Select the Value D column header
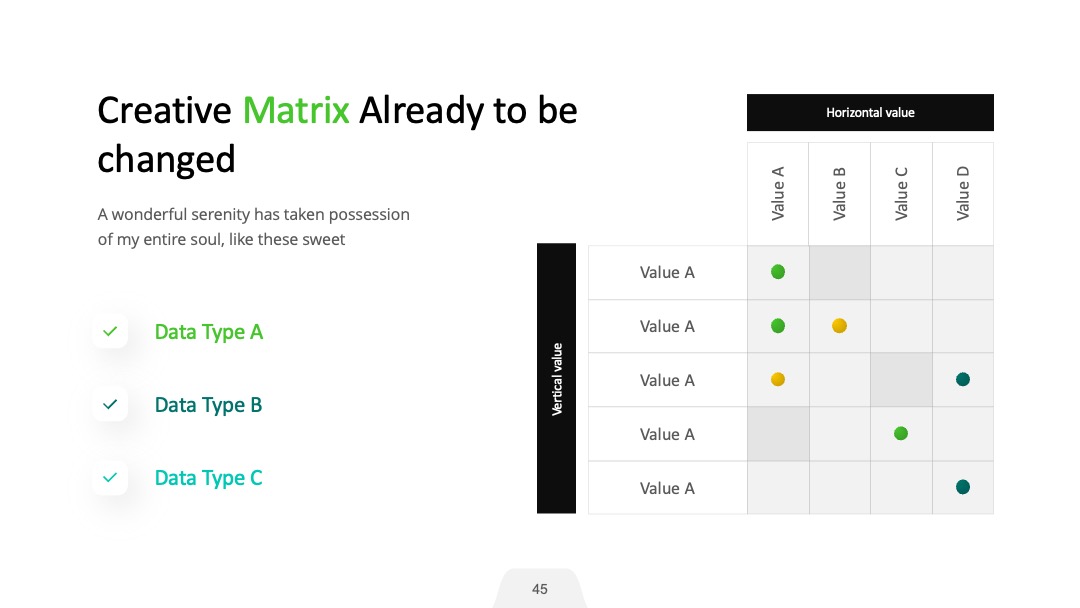1080x608 pixels. tap(963, 193)
